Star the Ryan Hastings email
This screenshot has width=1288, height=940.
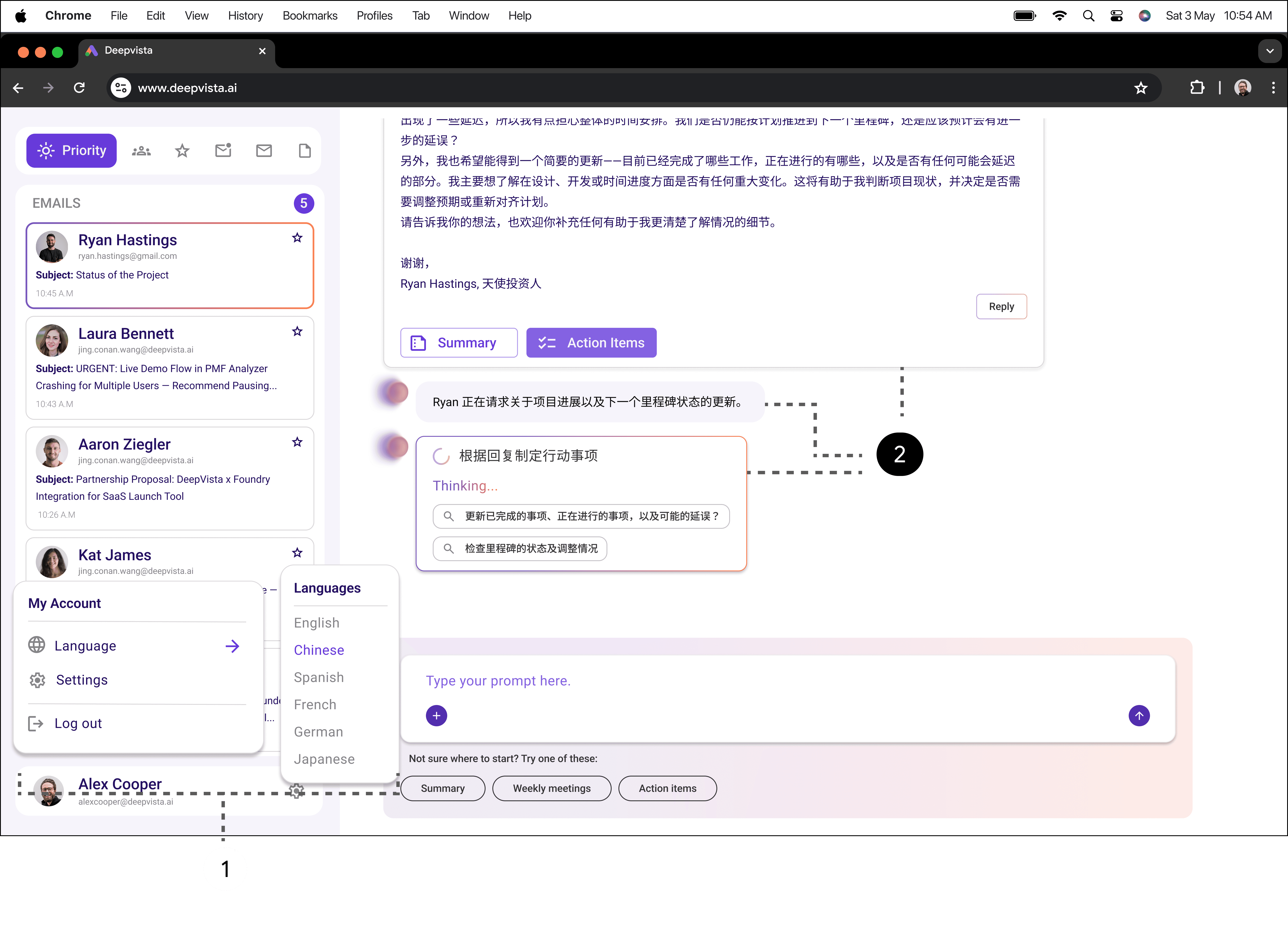[x=297, y=238]
